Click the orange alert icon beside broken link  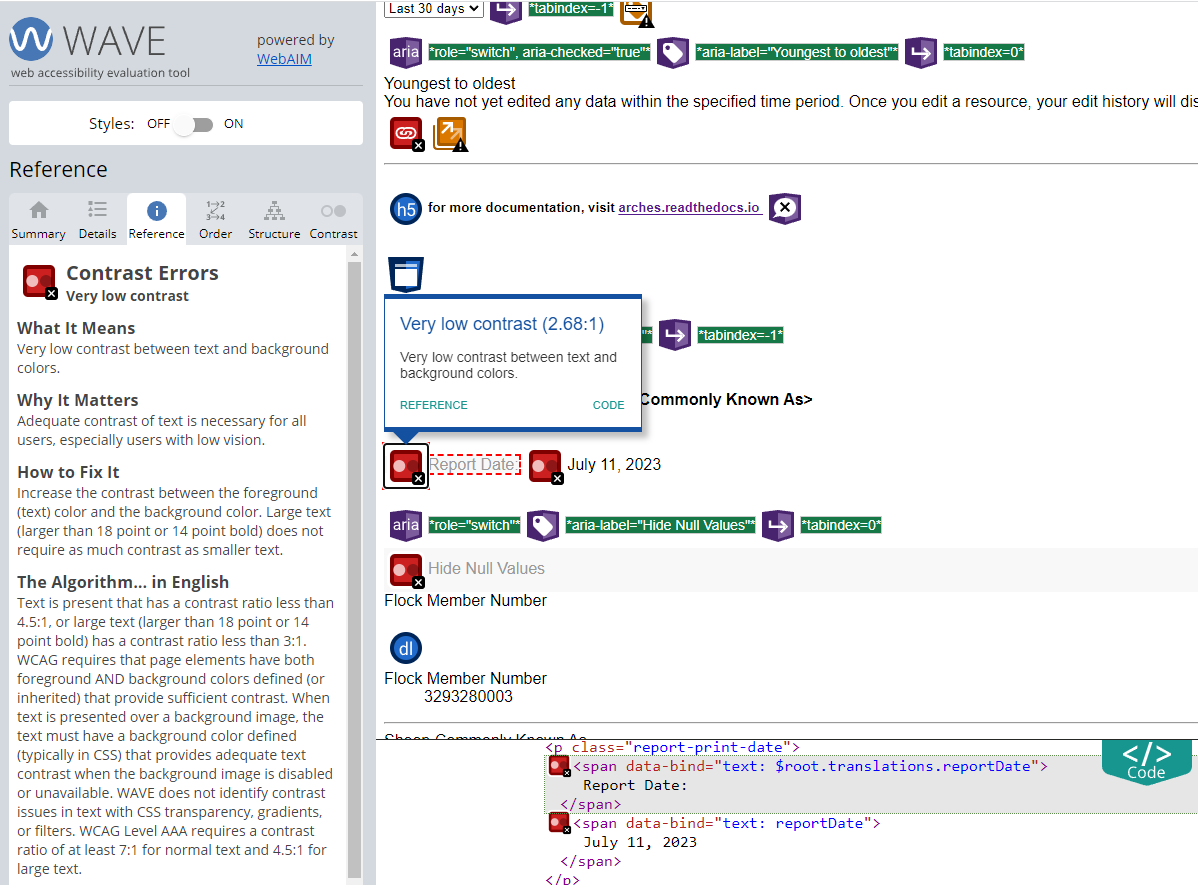pyautogui.click(x=449, y=133)
